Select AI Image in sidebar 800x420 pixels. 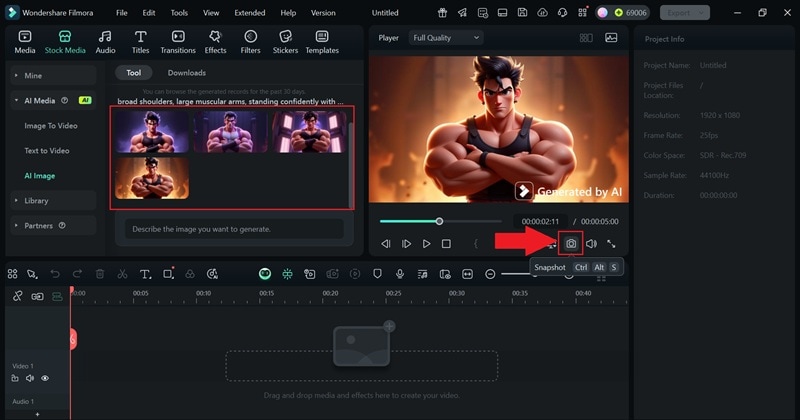pyautogui.click(x=39, y=176)
